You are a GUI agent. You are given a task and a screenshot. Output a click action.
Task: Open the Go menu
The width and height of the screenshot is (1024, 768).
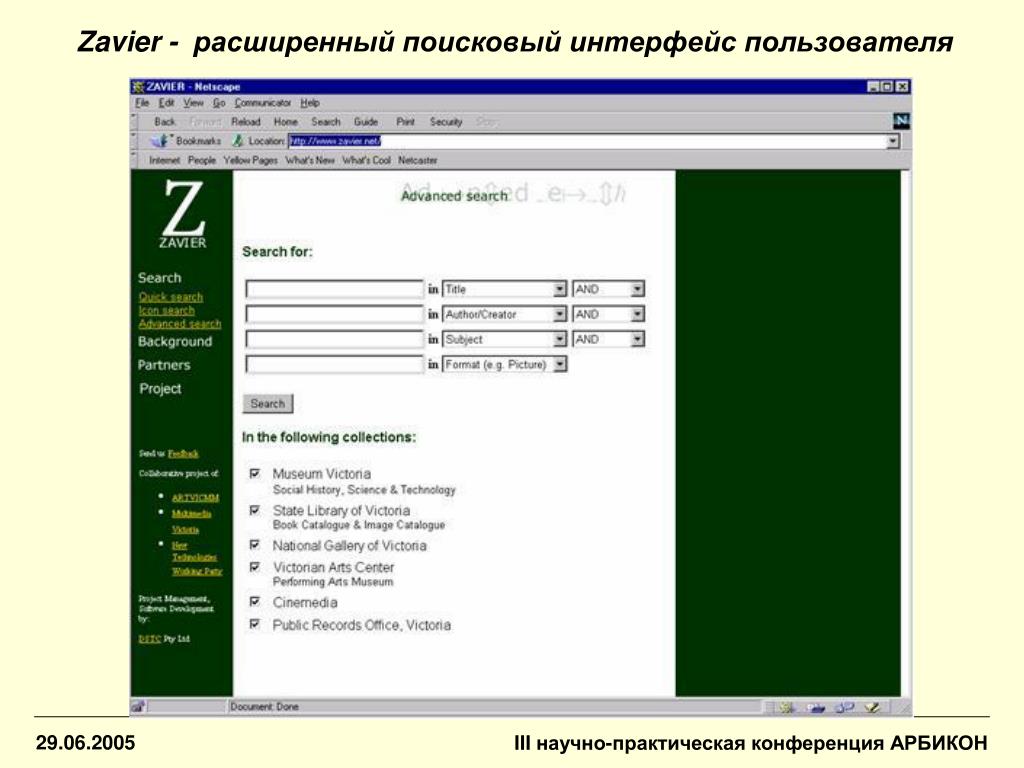point(219,103)
